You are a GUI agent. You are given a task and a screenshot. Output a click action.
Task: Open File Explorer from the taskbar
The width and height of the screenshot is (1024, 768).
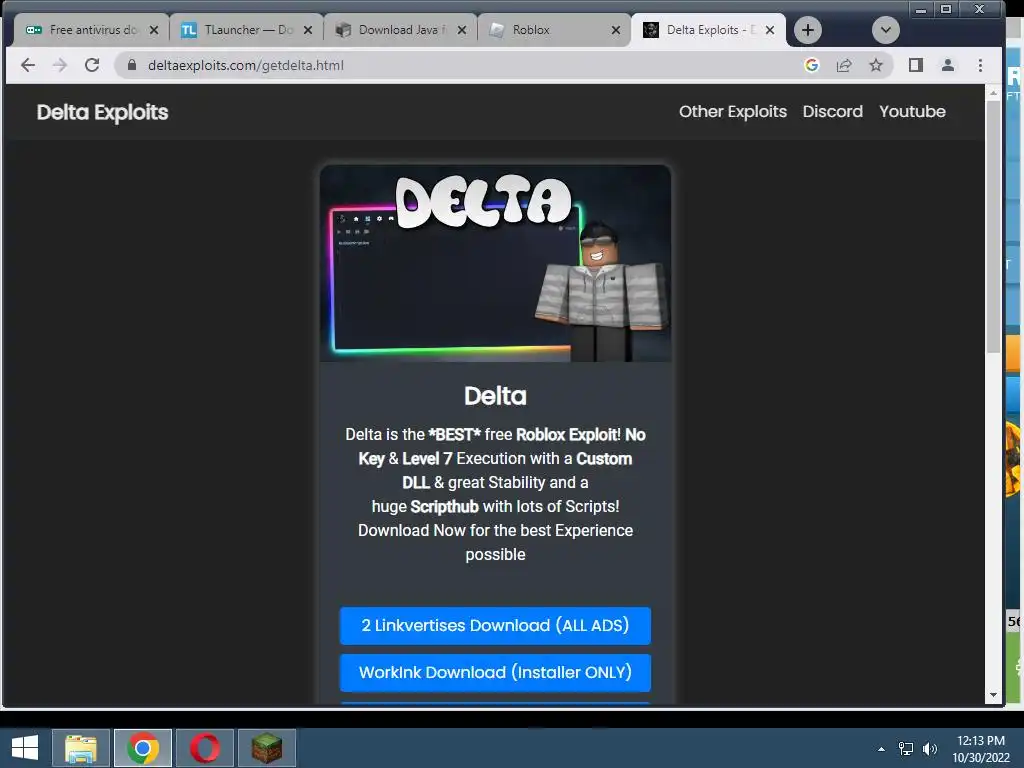point(81,748)
